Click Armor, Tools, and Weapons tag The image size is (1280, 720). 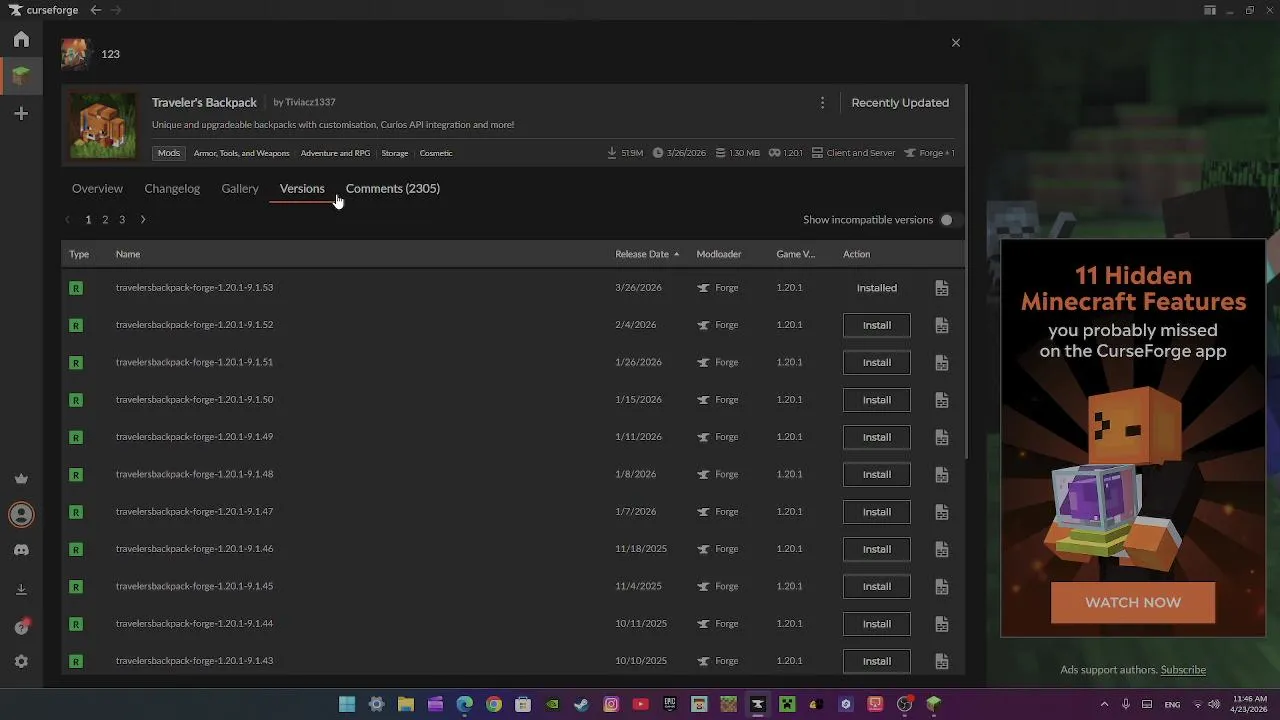click(241, 153)
